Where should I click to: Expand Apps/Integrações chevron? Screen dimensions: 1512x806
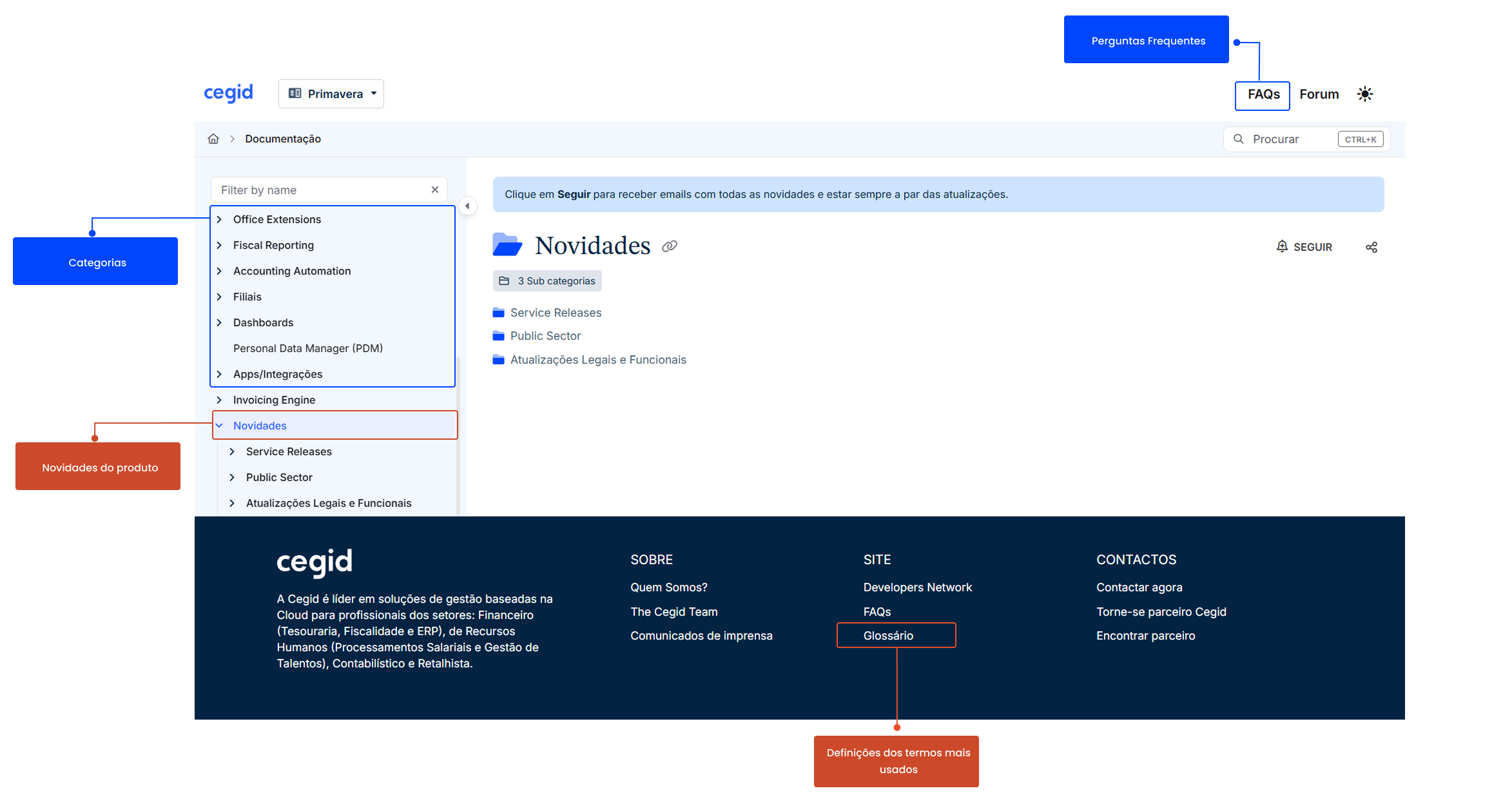click(x=219, y=374)
